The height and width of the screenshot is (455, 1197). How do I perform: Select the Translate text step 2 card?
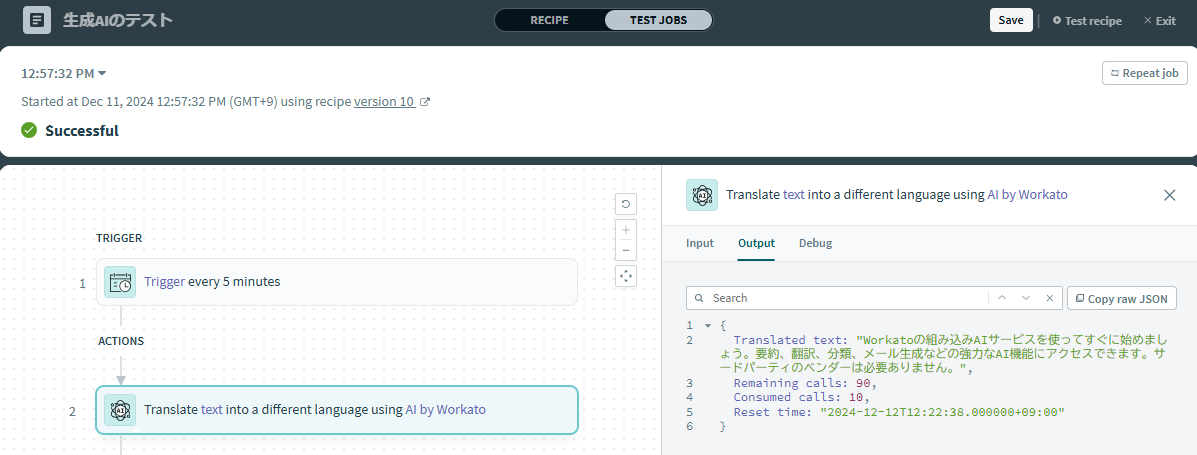337,410
